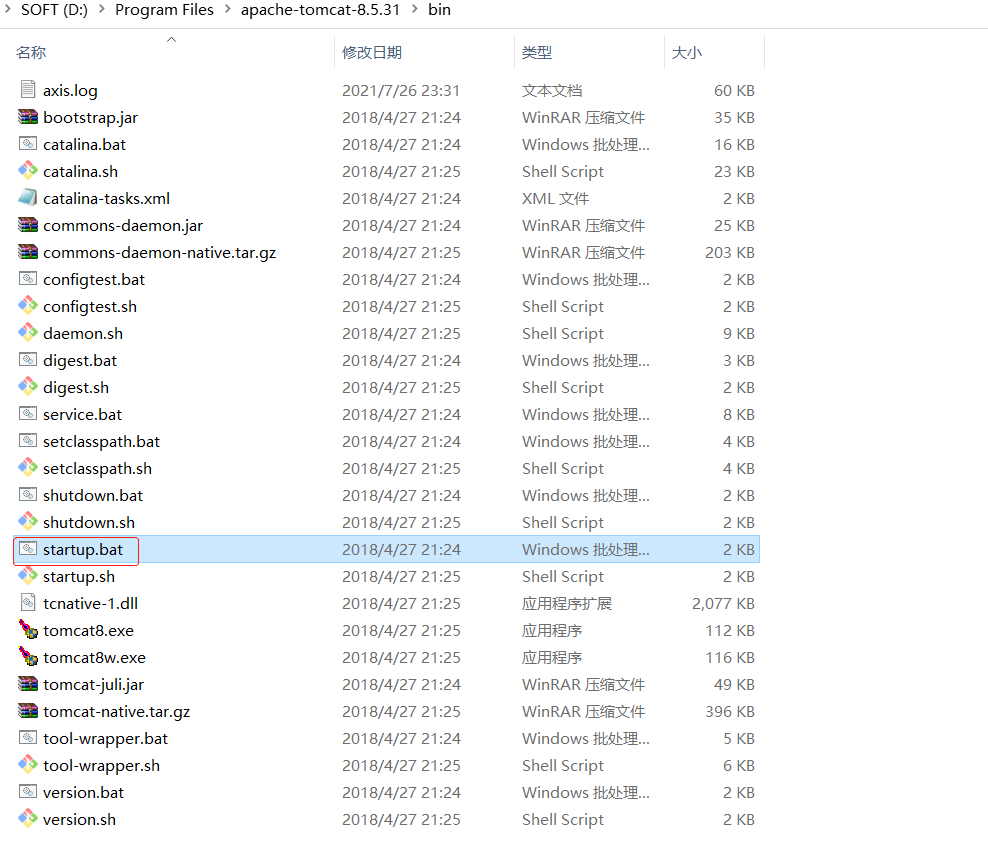Select the startup.bat batch file icon
Screen dimensions: 988x865
click(28, 549)
